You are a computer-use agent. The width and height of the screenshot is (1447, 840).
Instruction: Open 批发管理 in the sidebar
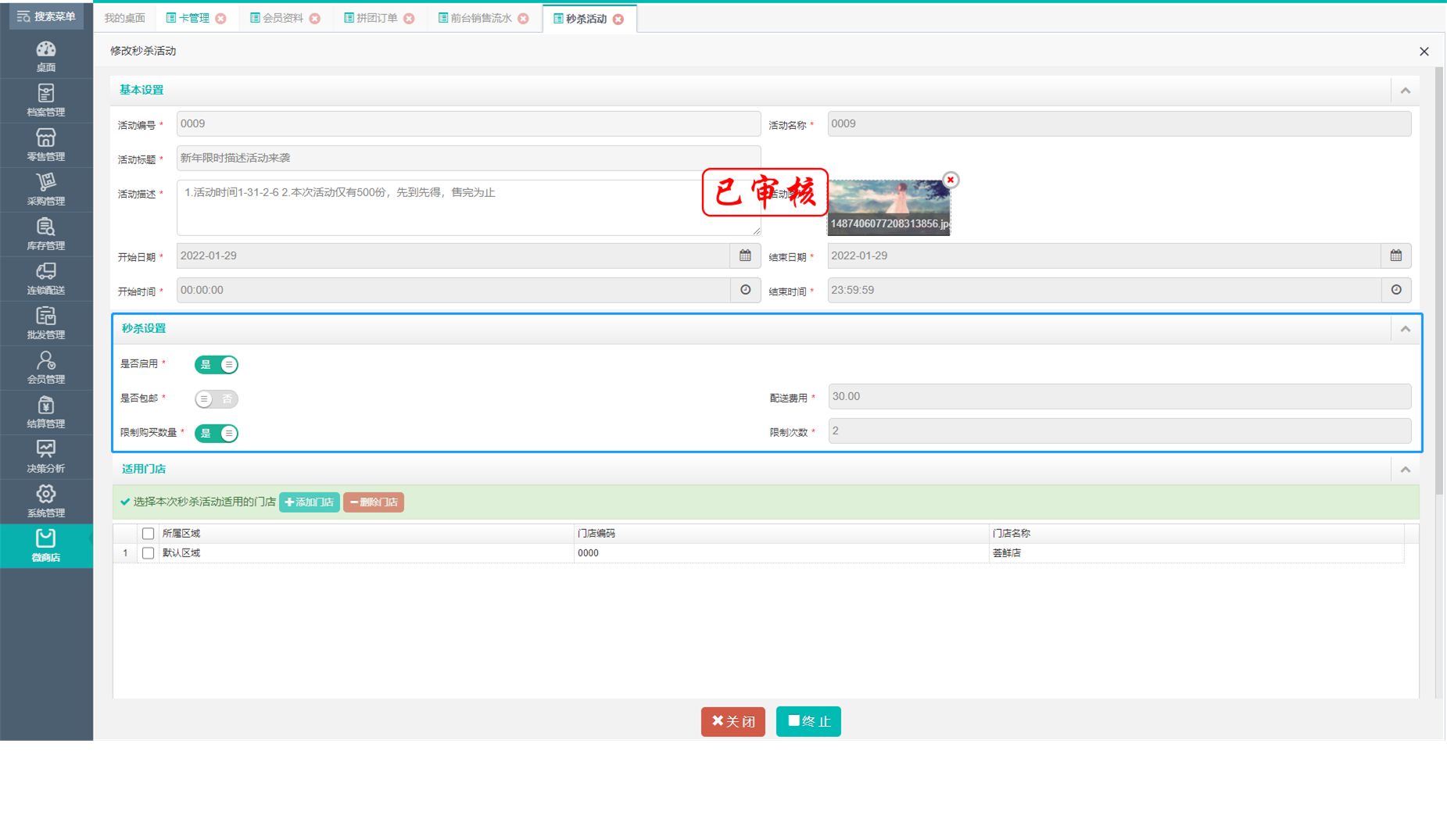pos(46,323)
